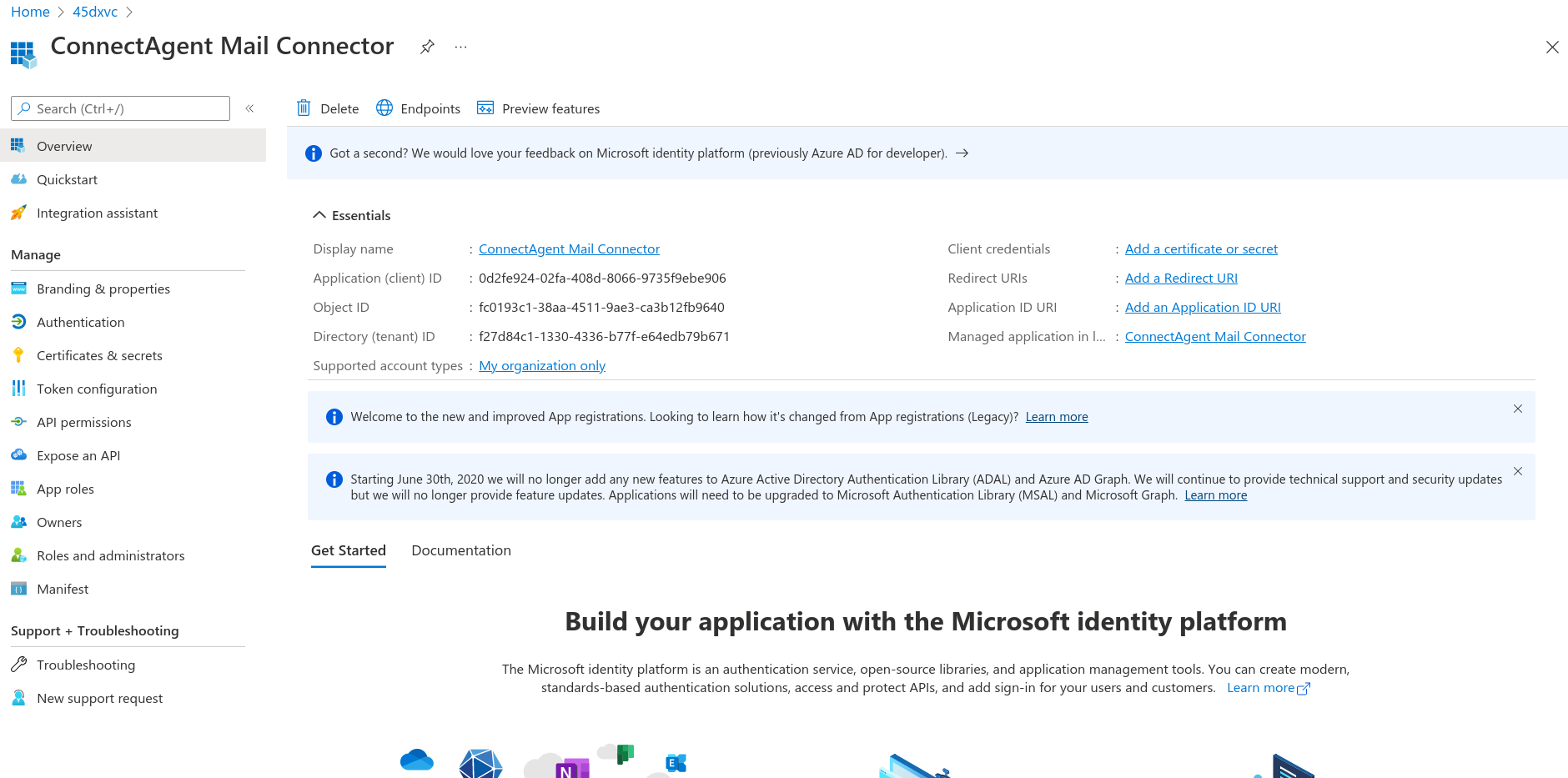The height and width of the screenshot is (778, 1568).
Task: Open feedback banner arrow
Action: (x=962, y=153)
